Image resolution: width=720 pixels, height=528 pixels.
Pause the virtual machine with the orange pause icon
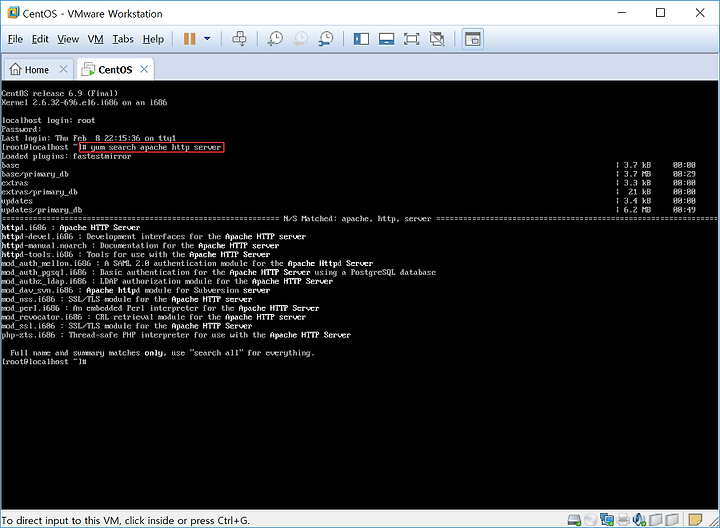coord(190,39)
